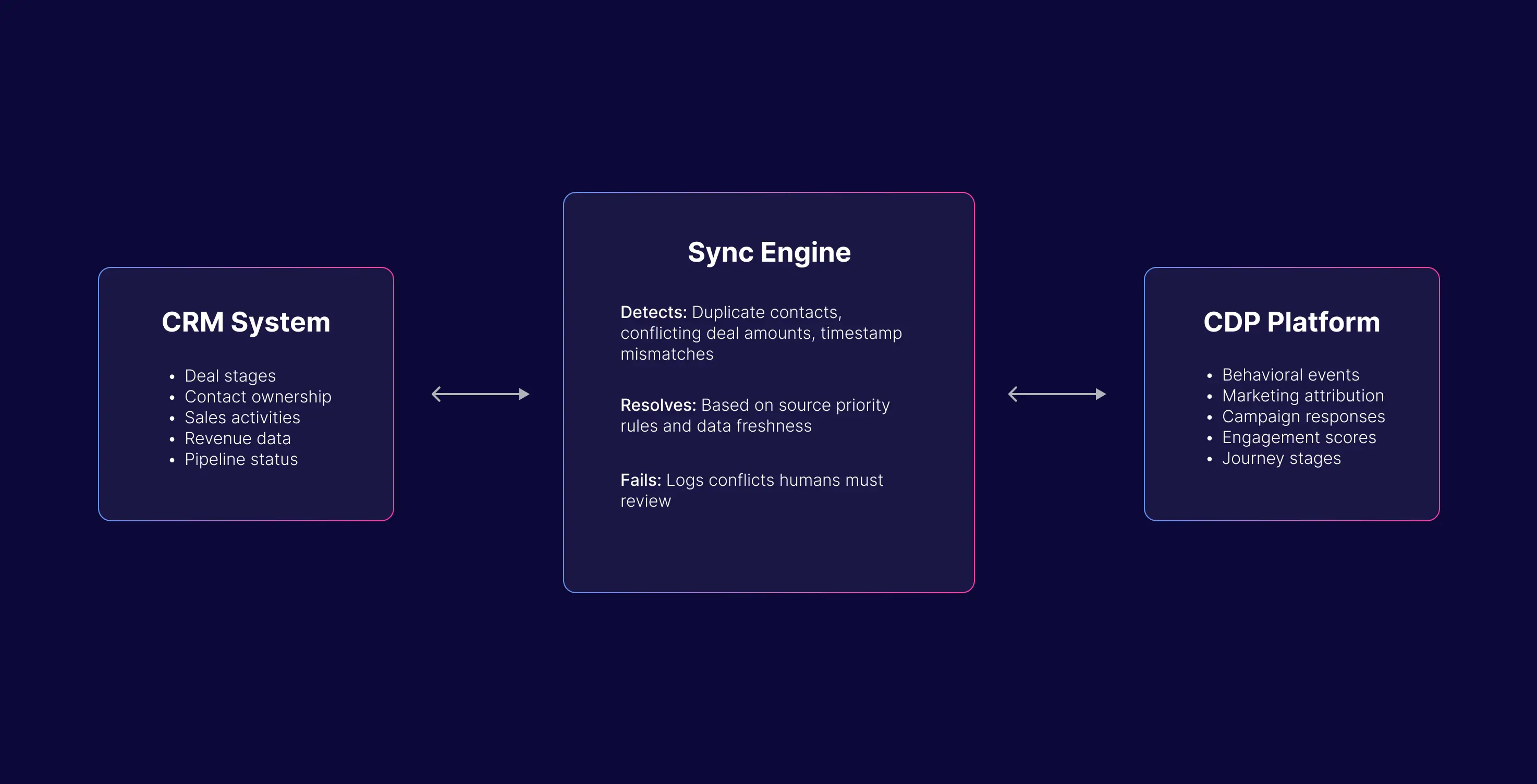Click the CRM System heading

pos(246,322)
